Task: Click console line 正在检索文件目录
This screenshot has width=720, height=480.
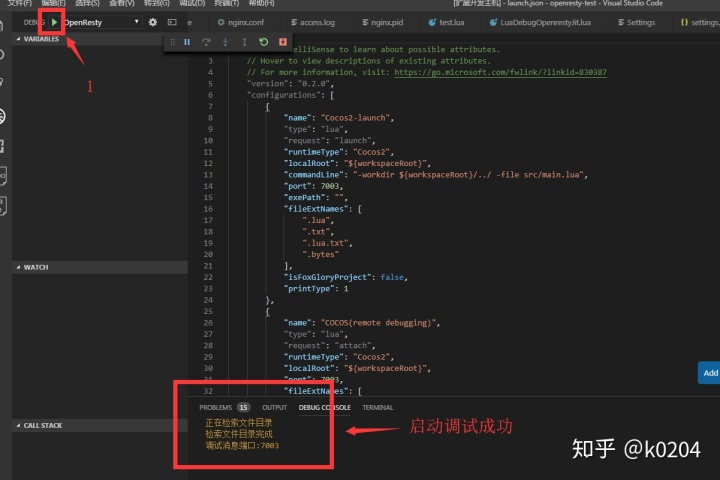Action: coord(239,423)
